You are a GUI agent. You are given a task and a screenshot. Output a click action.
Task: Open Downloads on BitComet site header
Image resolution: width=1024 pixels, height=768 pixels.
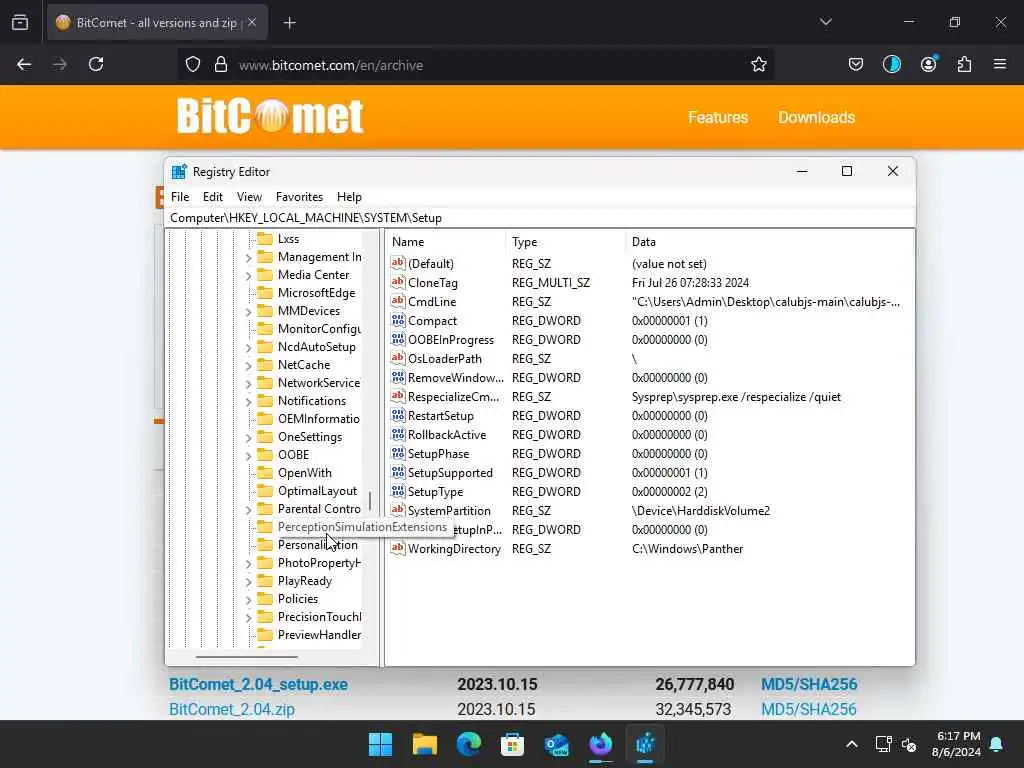click(816, 117)
